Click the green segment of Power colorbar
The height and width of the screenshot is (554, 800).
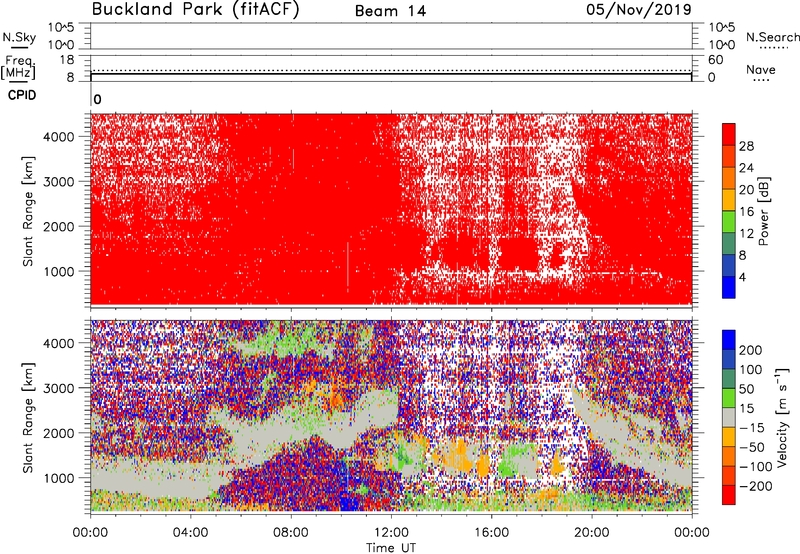pyautogui.click(x=729, y=222)
